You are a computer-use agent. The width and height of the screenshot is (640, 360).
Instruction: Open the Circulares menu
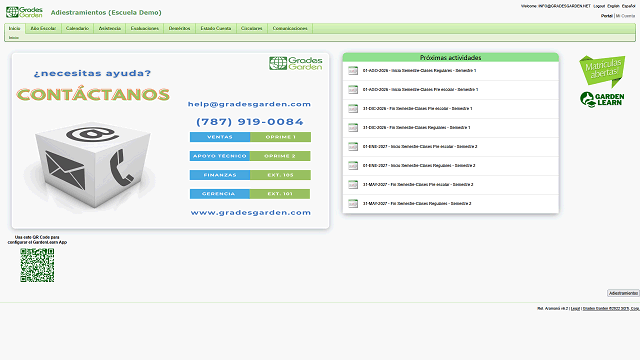coord(251,28)
